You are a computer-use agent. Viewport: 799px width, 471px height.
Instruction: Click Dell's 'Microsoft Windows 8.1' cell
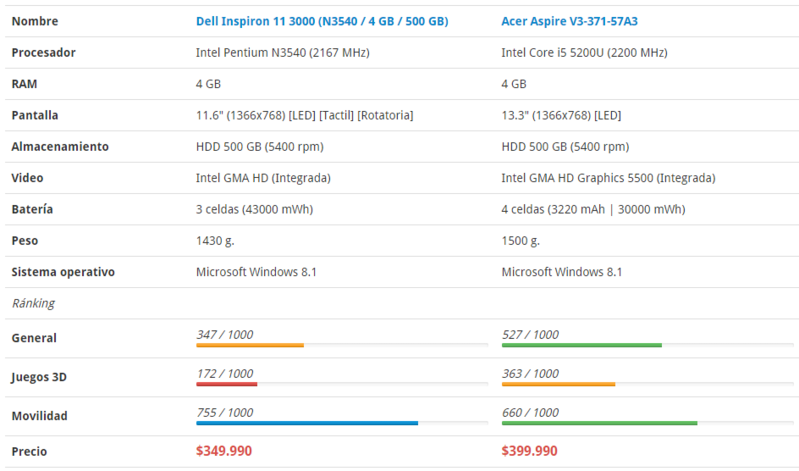[x=256, y=272]
